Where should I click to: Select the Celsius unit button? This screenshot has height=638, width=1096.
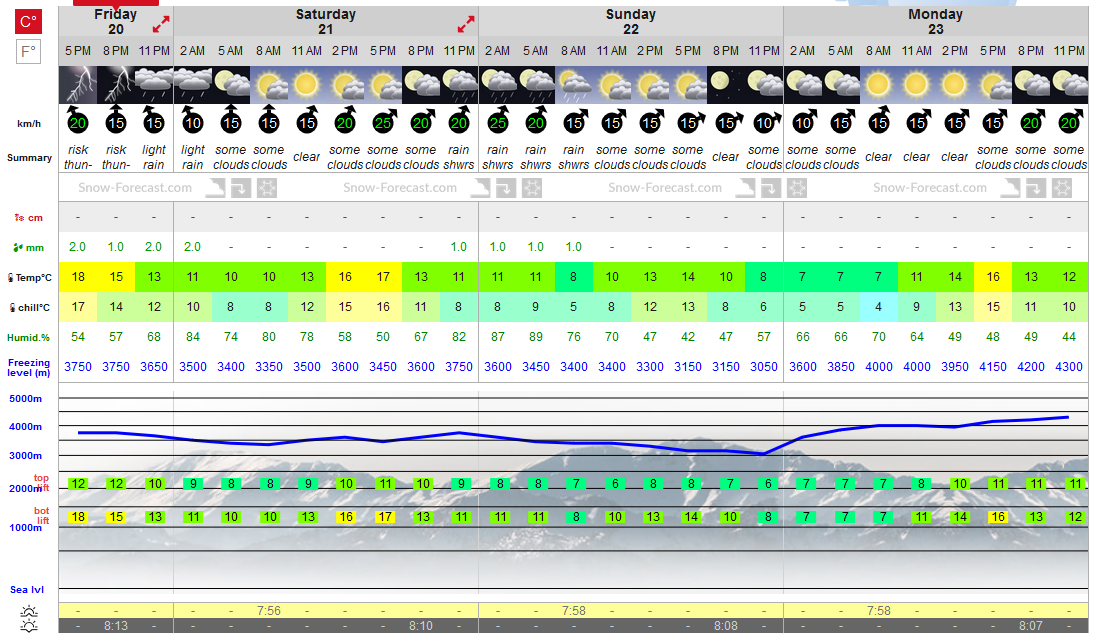(x=29, y=22)
